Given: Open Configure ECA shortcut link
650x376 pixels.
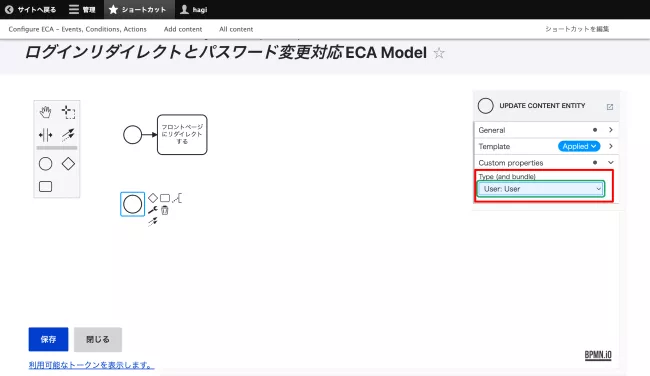Looking at the screenshot, I should (78, 29).
